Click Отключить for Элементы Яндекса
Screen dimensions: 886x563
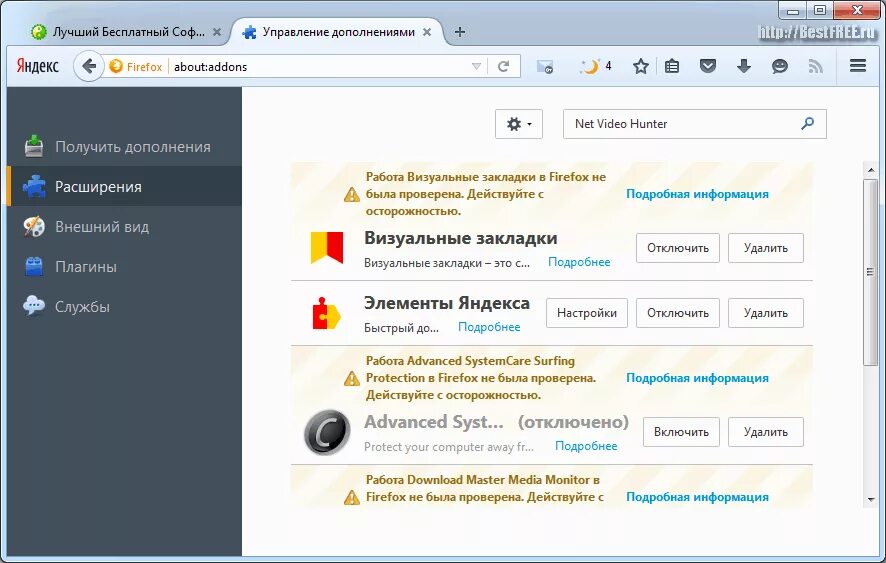click(x=677, y=313)
